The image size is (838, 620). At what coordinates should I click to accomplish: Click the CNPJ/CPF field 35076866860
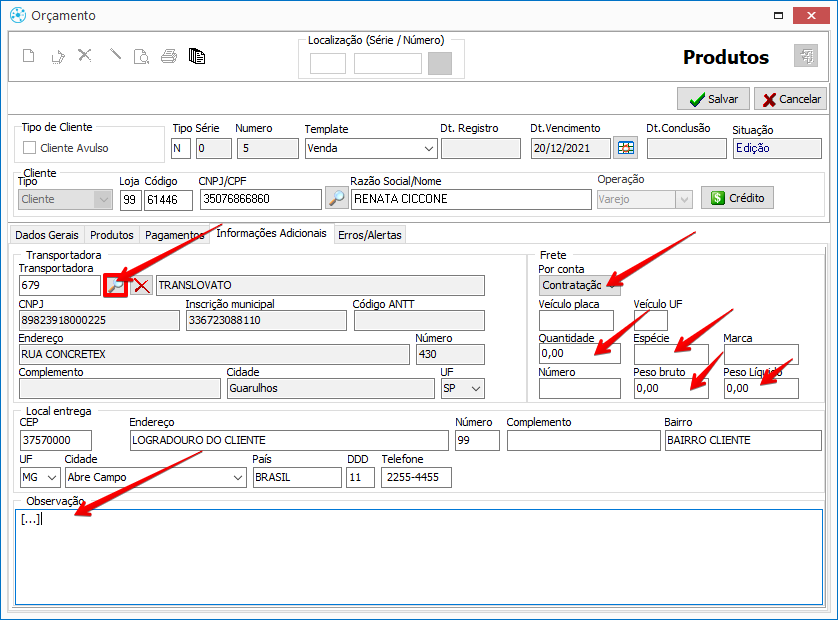pos(261,199)
